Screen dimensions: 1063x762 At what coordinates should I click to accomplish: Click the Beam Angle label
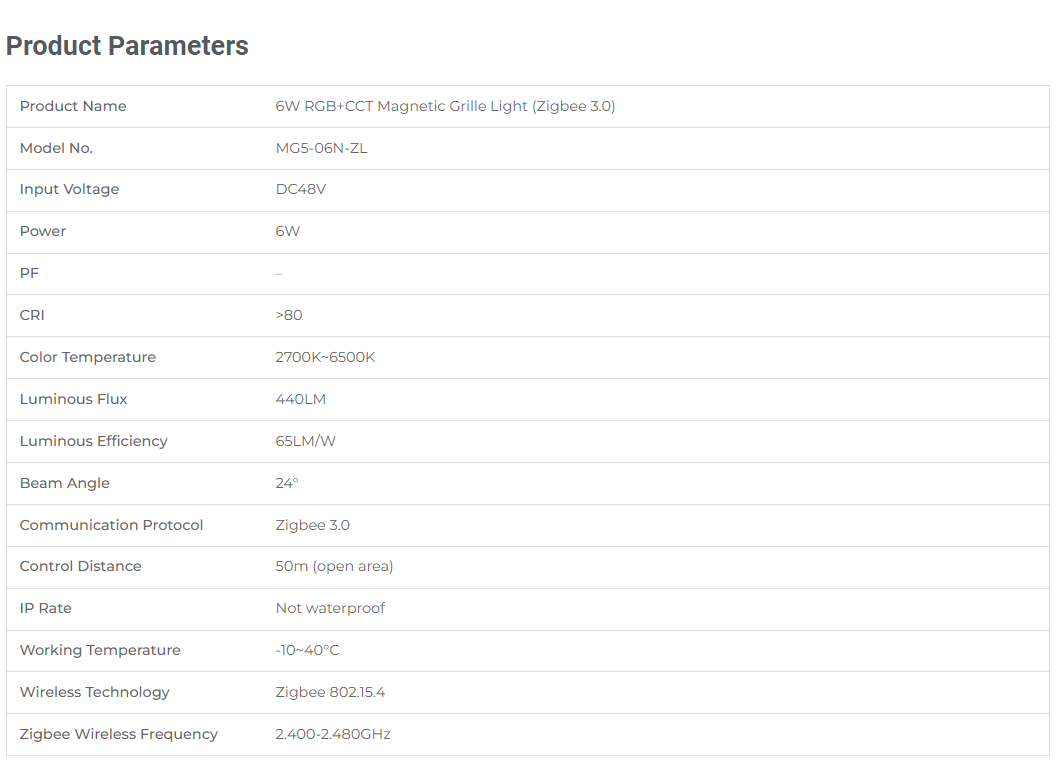click(64, 483)
